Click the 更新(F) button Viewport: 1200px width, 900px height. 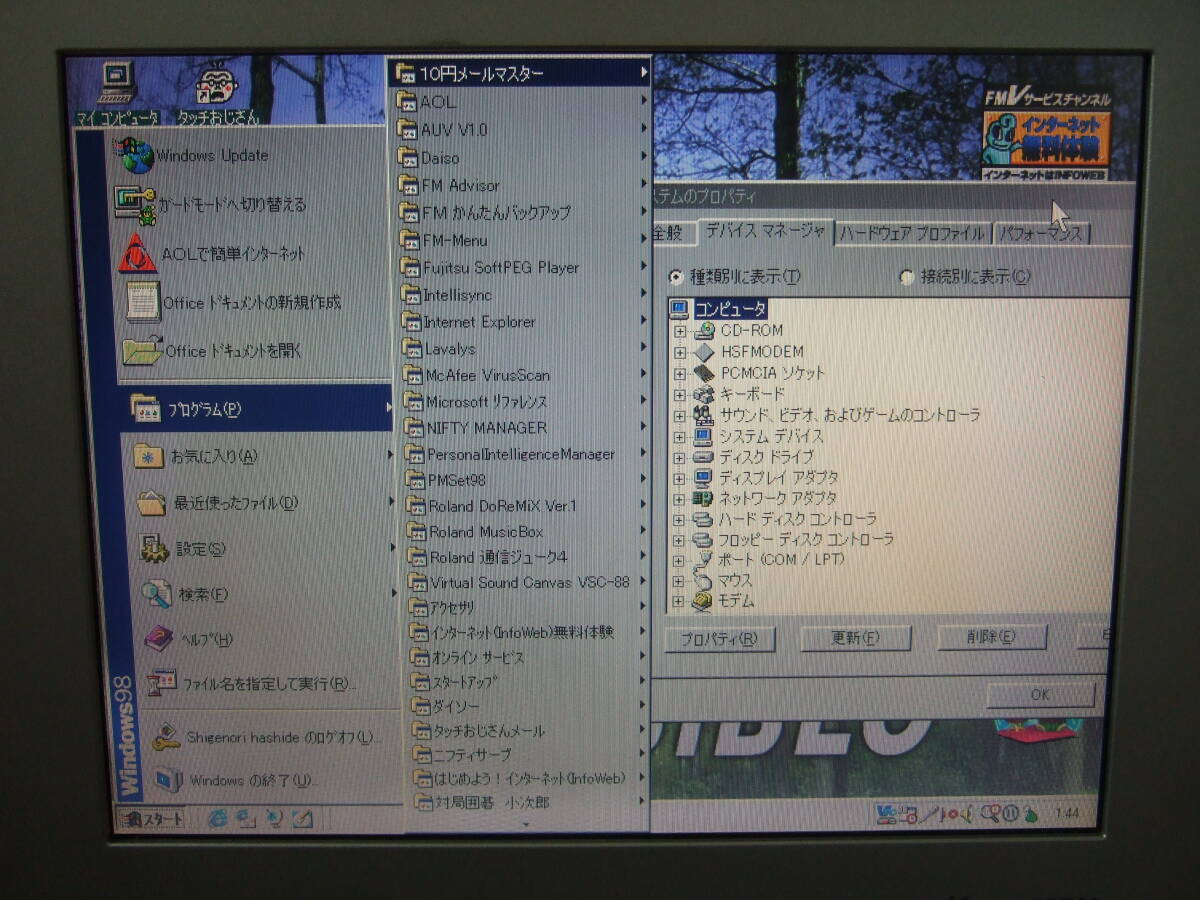point(856,638)
